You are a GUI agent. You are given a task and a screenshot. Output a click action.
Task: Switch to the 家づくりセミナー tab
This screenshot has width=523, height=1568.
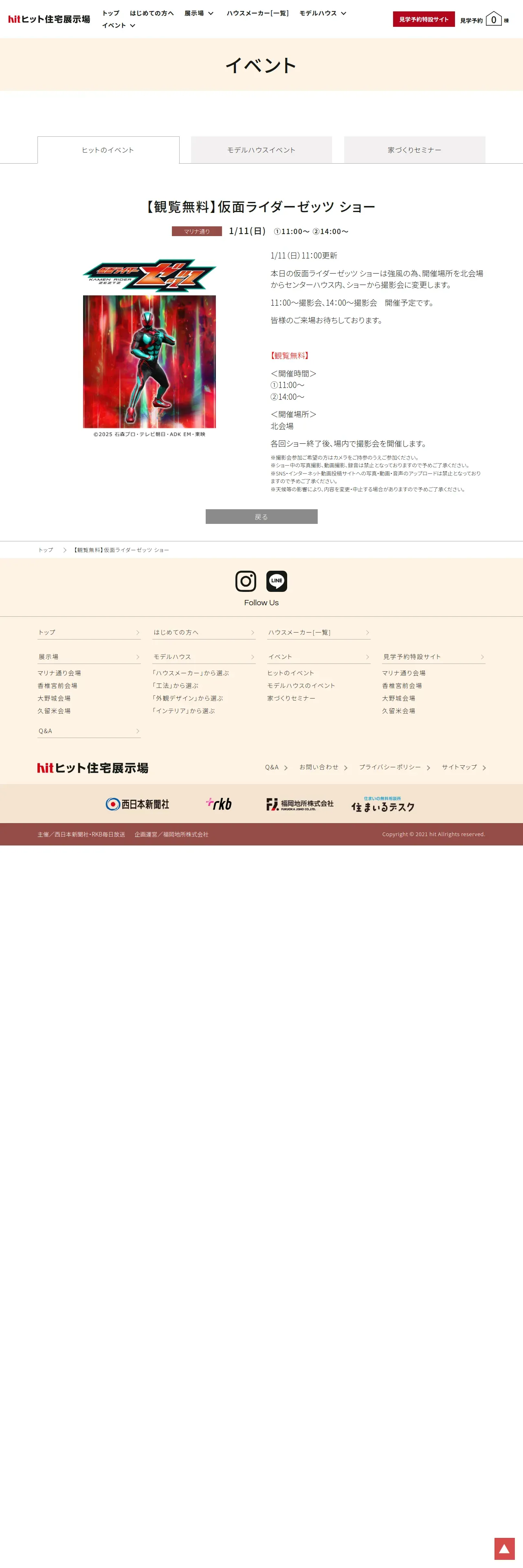click(x=415, y=150)
